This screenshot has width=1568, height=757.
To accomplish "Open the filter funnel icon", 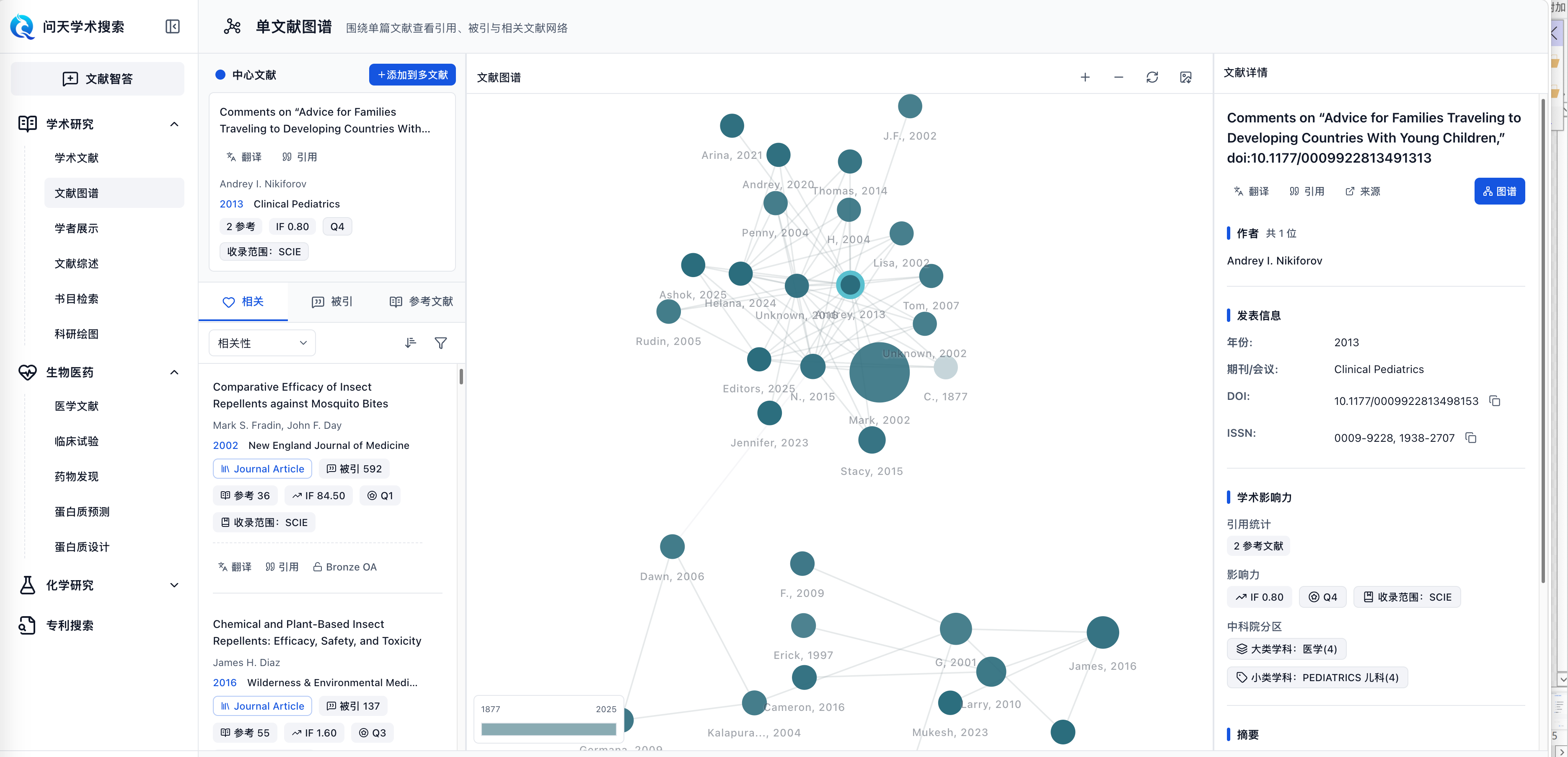I will [x=441, y=343].
